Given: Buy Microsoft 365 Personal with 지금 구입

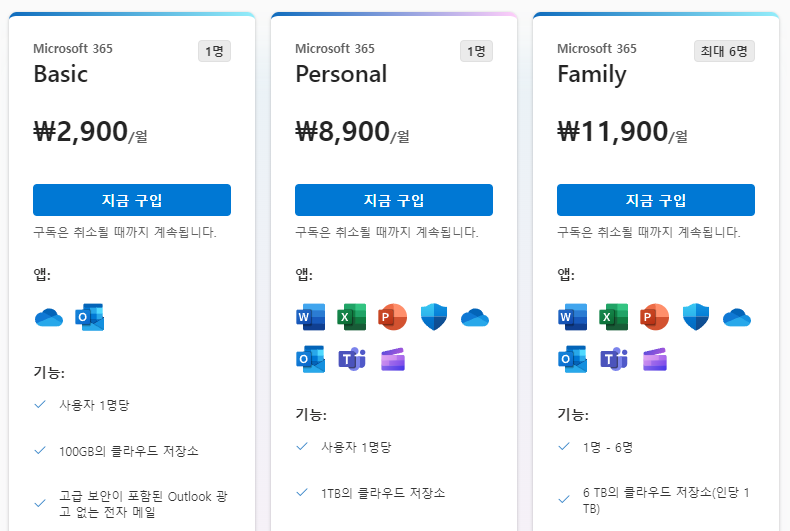Looking at the screenshot, I should [394, 200].
